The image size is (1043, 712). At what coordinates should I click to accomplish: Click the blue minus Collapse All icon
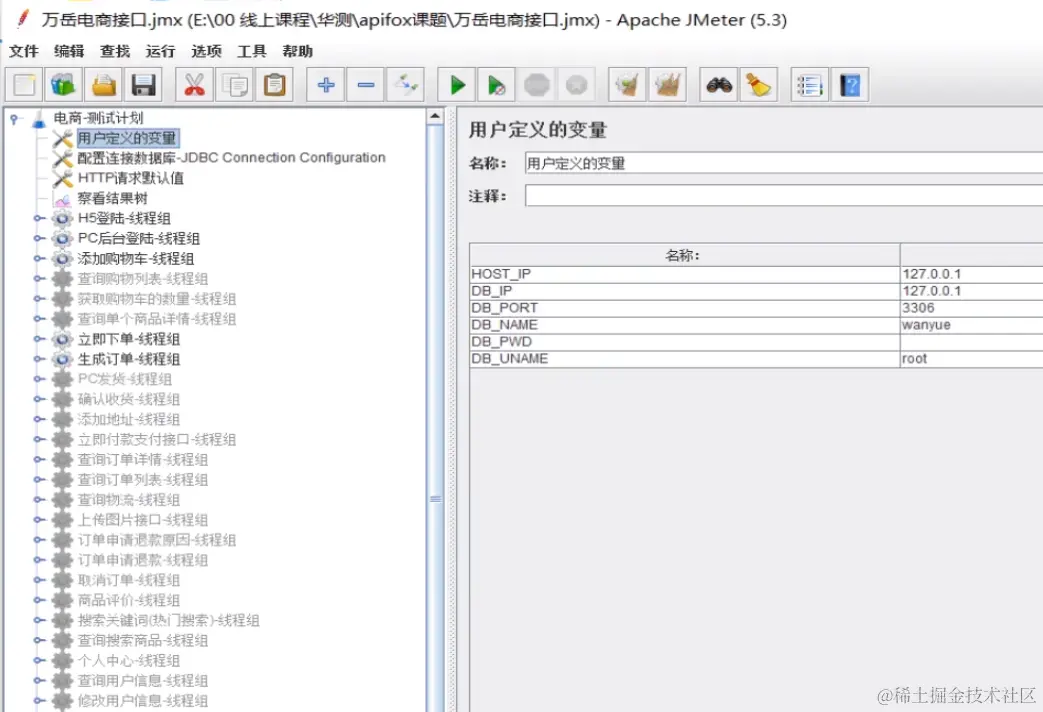click(365, 85)
